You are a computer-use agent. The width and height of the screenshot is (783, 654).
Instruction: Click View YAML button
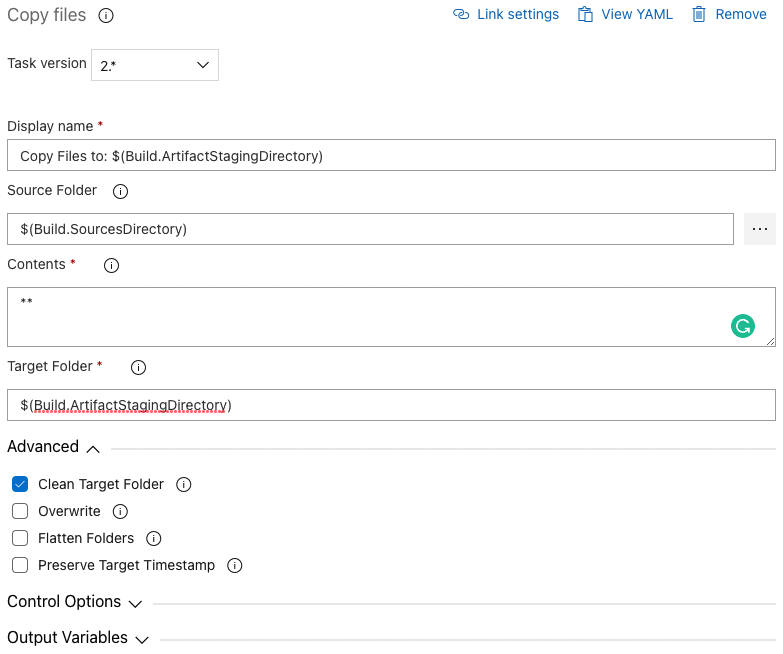pos(625,15)
